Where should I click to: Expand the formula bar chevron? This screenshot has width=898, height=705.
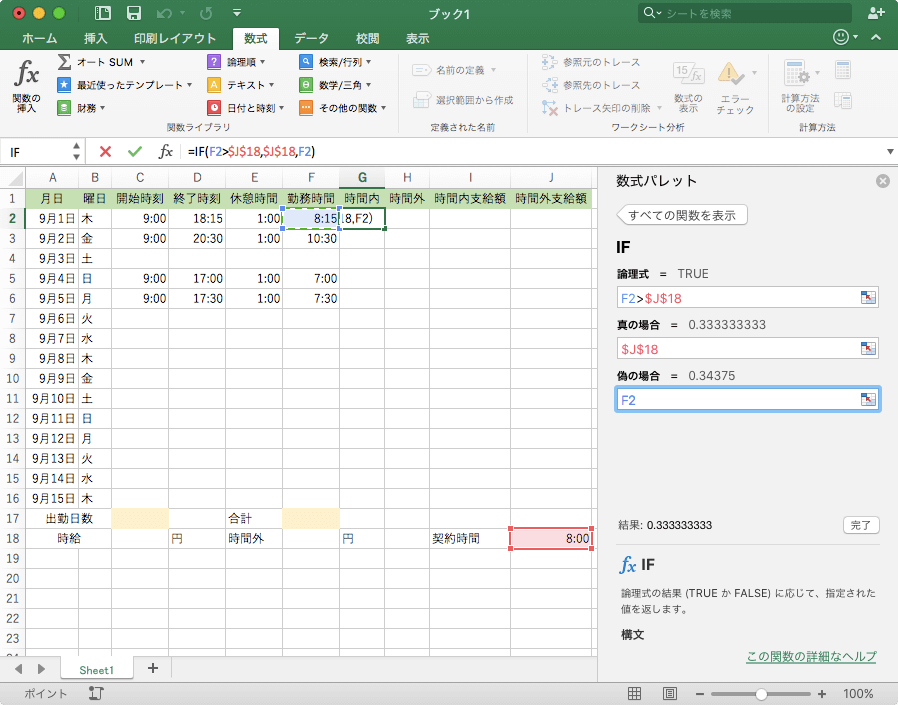[x=890, y=152]
